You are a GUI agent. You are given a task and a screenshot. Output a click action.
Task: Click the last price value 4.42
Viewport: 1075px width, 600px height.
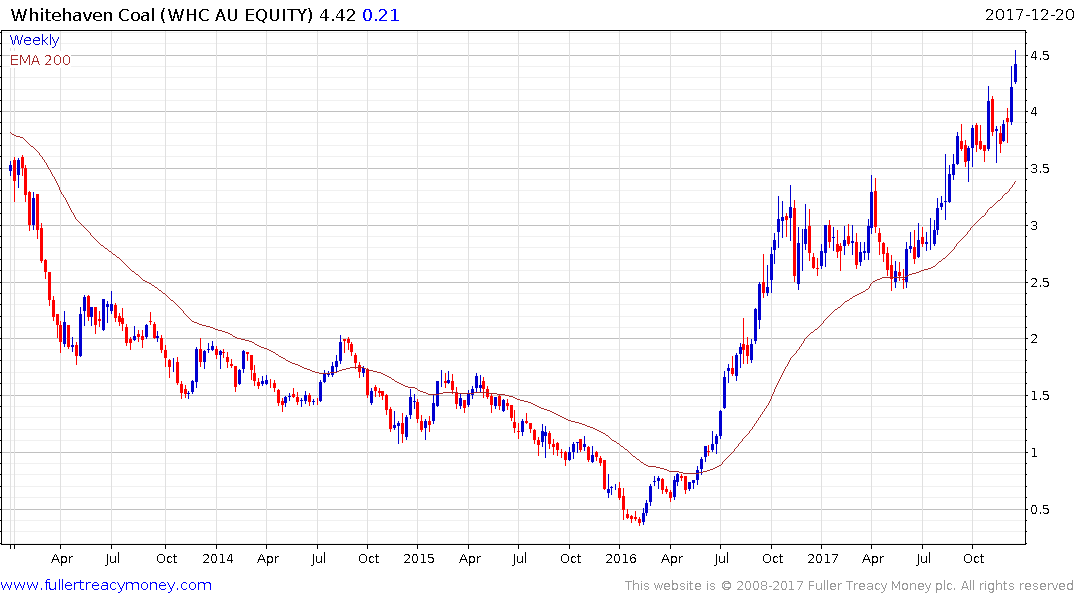(x=337, y=15)
